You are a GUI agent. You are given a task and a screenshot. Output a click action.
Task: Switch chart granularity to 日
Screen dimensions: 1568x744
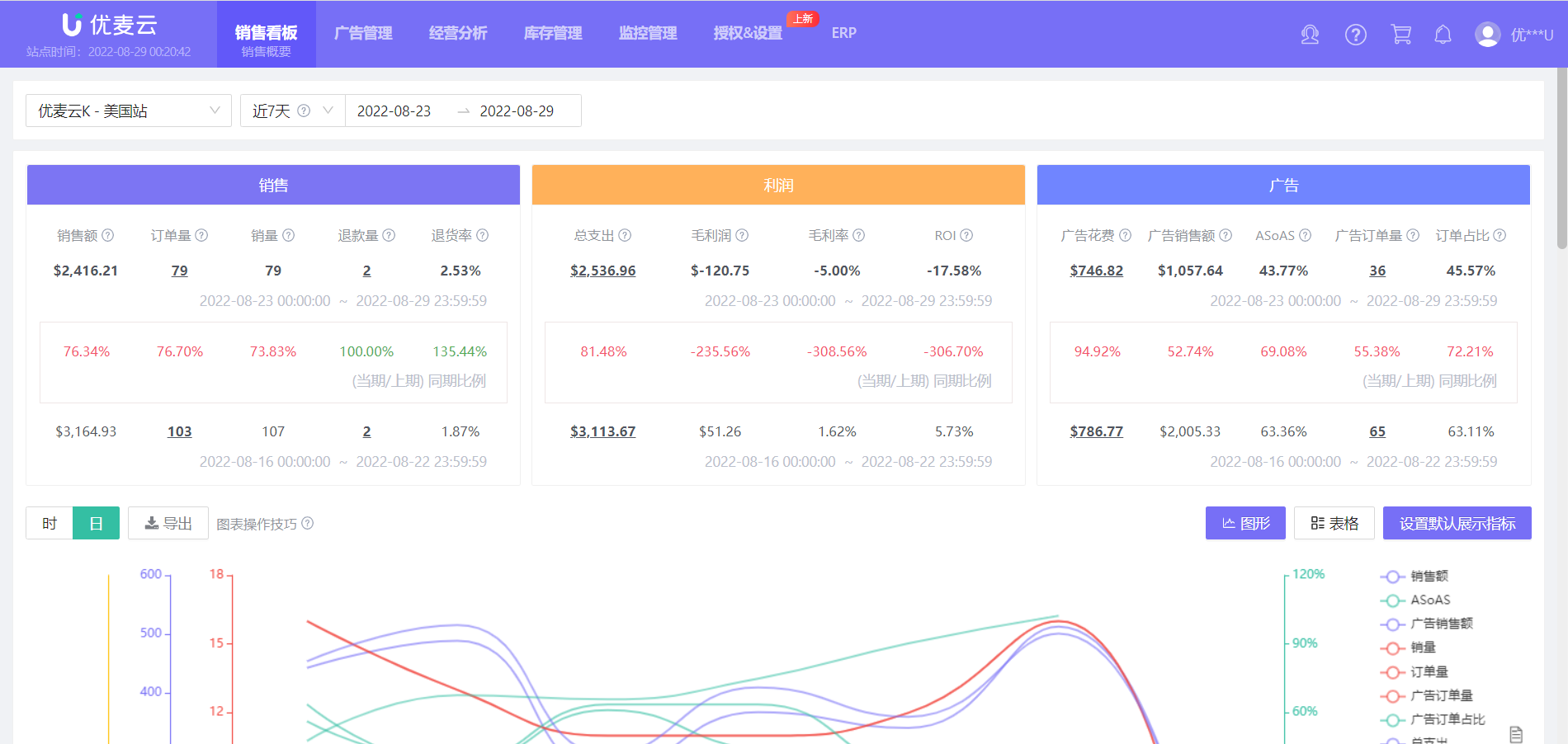click(96, 523)
